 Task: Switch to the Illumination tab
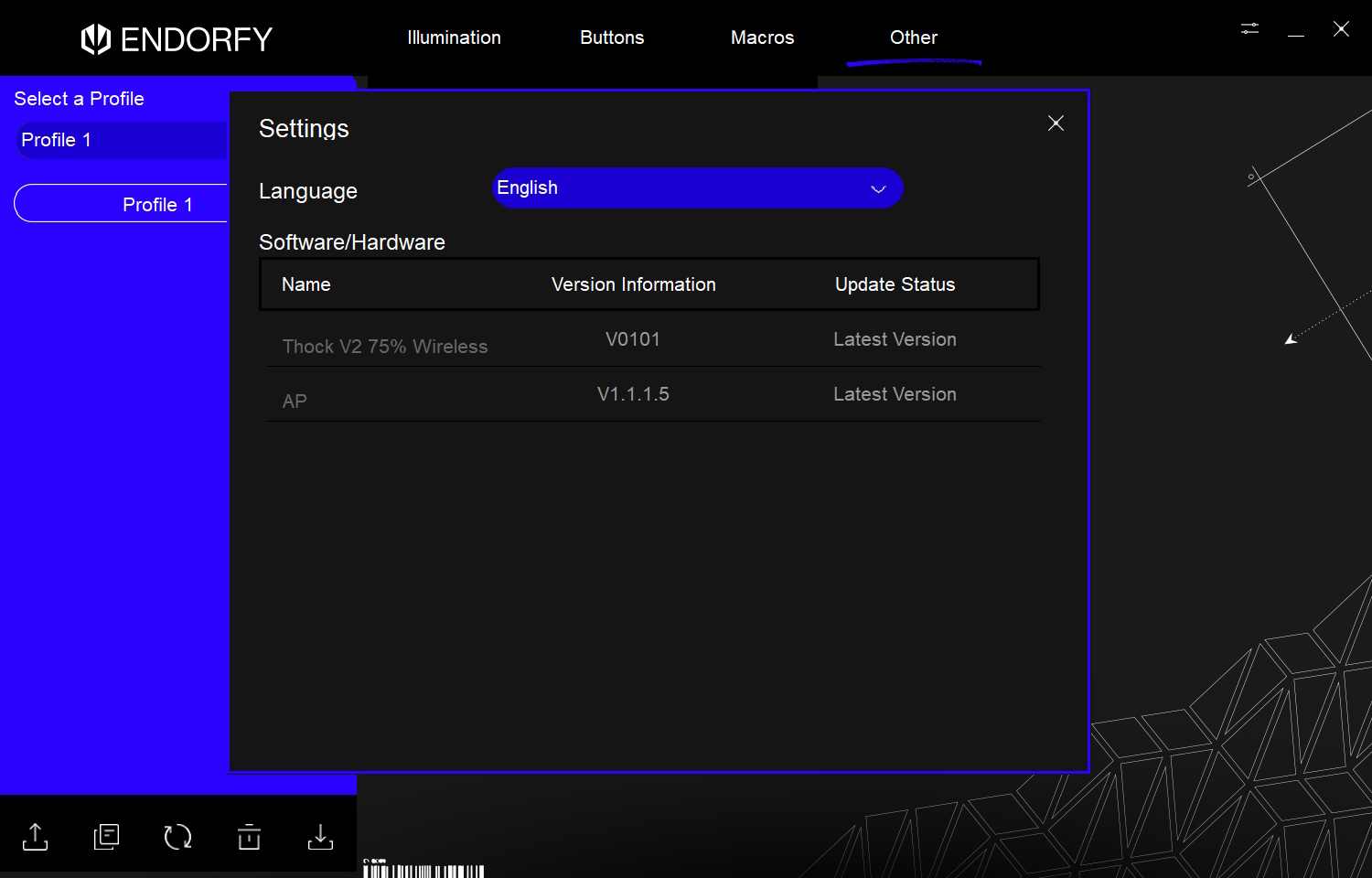point(454,37)
